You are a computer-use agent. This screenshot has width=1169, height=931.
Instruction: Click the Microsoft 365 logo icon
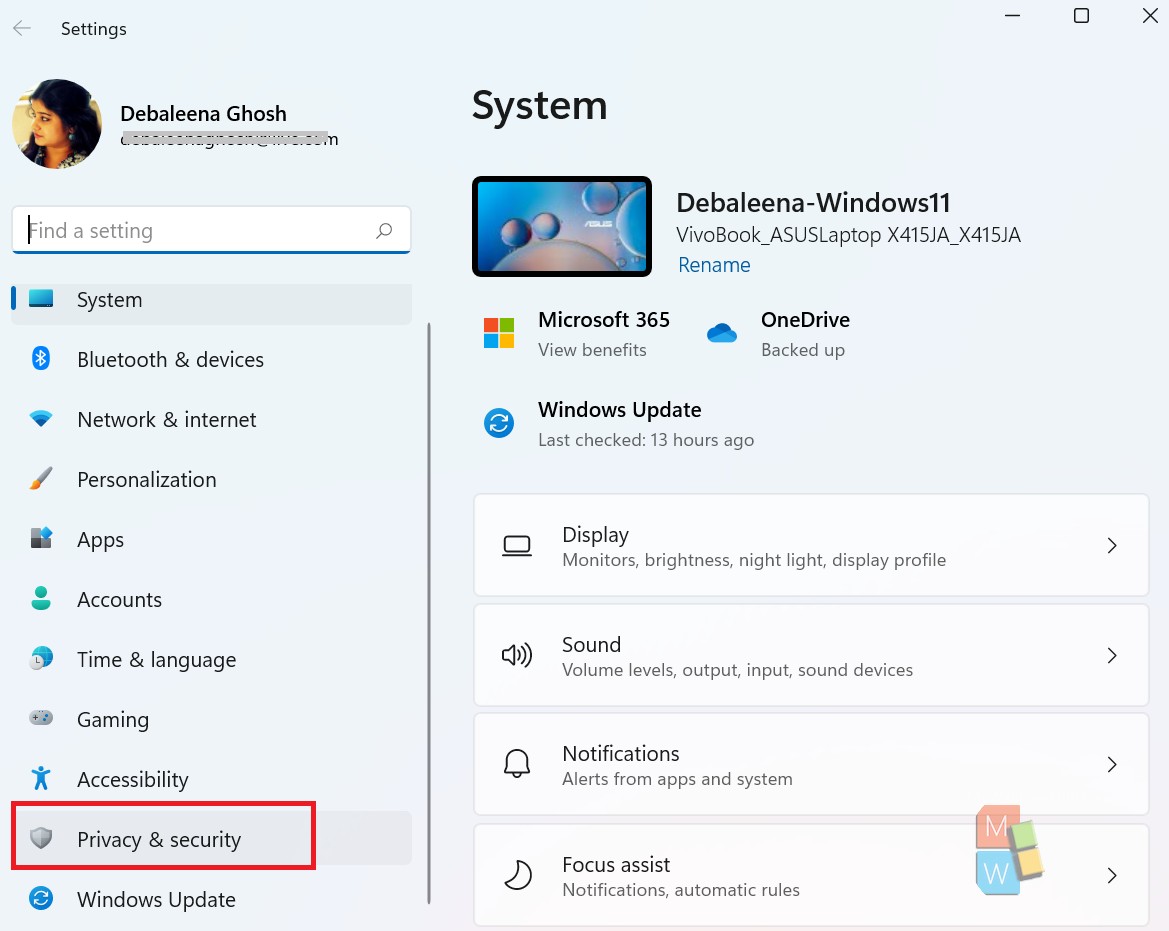pyautogui.click(x=499, y=333)
